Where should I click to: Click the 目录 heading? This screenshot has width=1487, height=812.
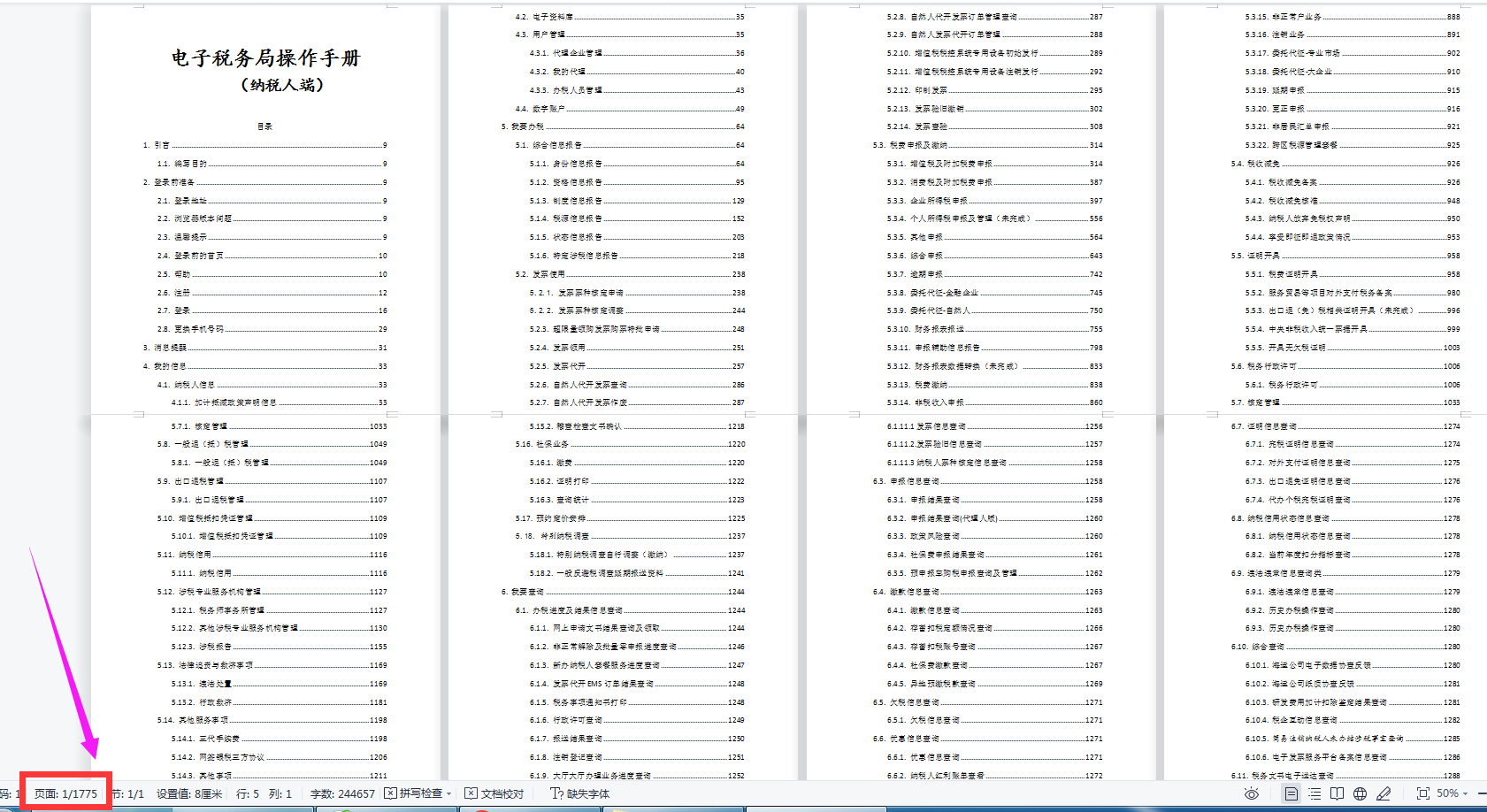click(264, 126)
